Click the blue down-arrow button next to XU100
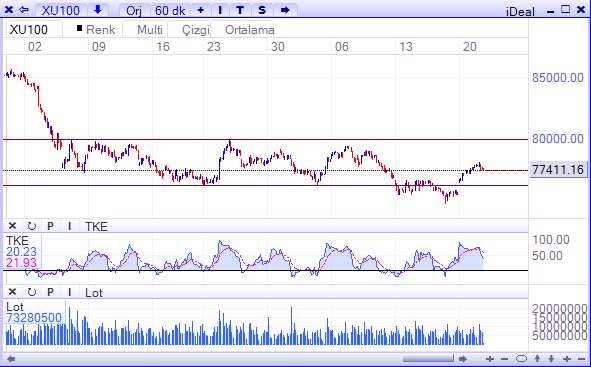This screenshot has width=591, height=367. (98, 10)
